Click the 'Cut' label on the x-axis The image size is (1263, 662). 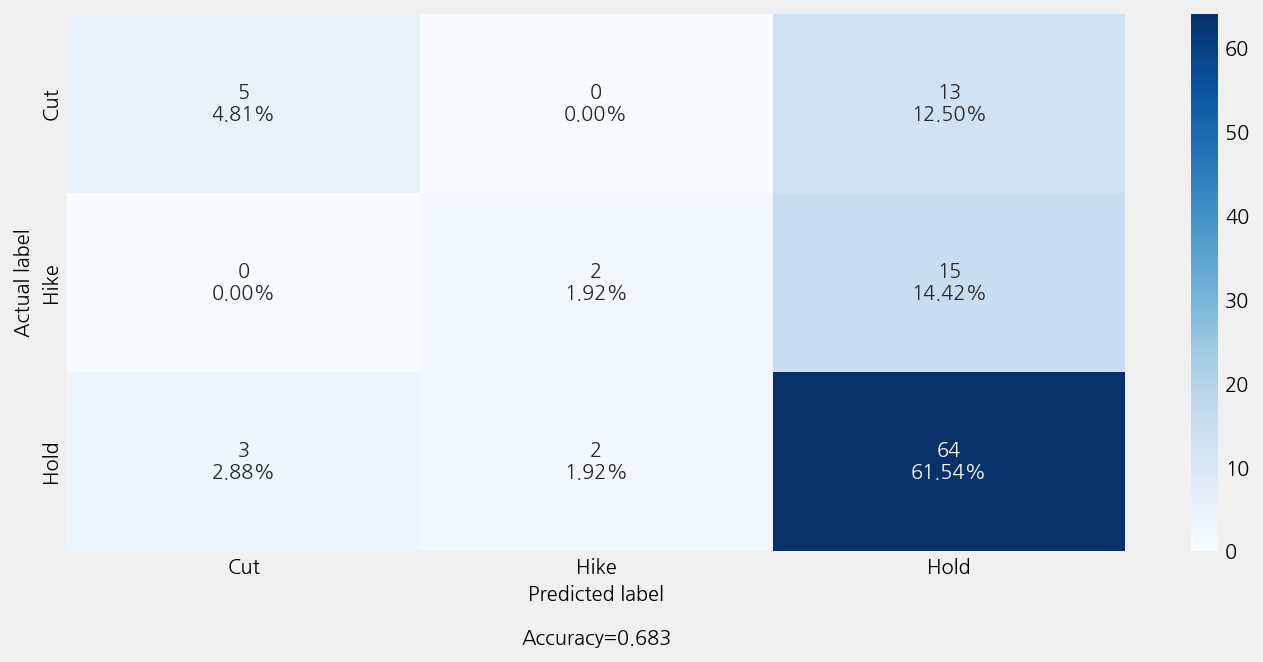244,567
